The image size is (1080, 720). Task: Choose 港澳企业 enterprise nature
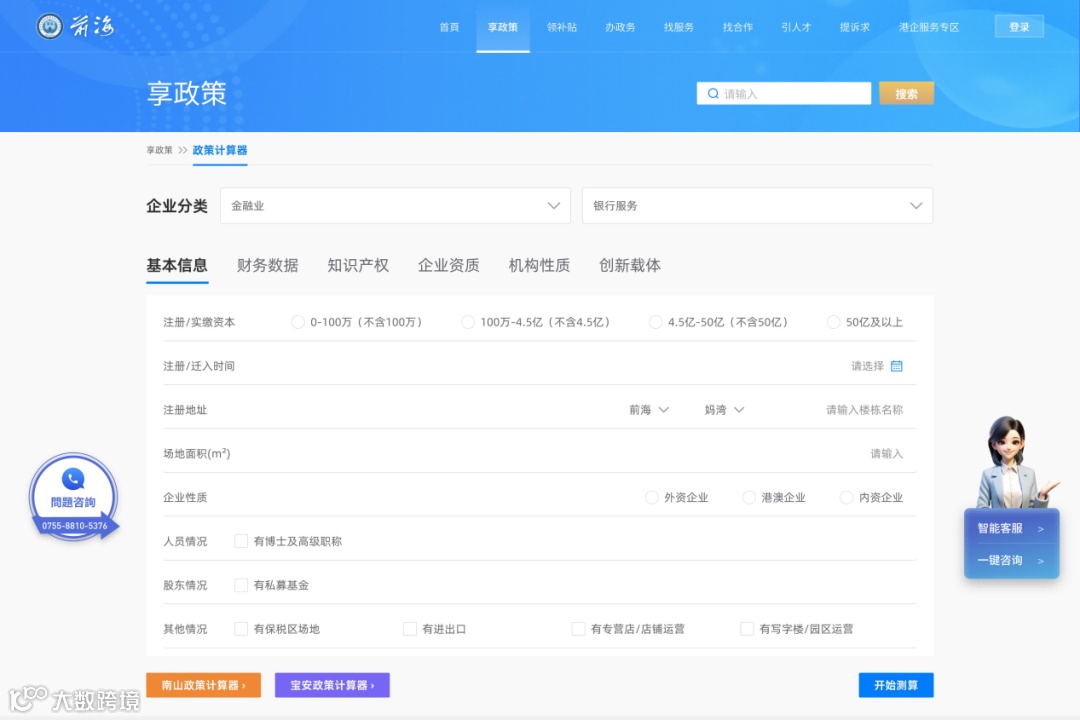click(x=749, y=497)
